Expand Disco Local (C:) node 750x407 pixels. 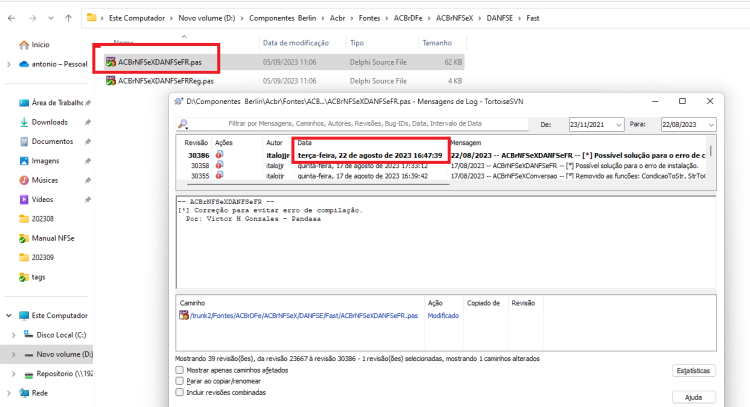click(13, 335)
